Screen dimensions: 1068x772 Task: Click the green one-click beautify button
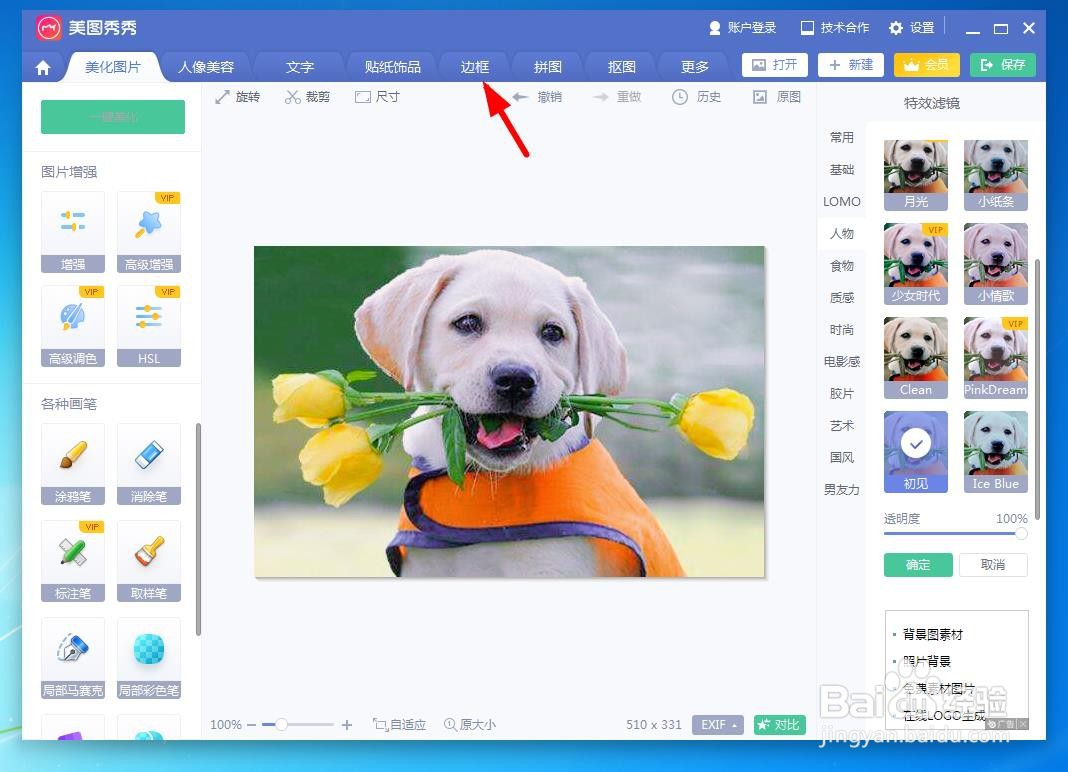113,117
